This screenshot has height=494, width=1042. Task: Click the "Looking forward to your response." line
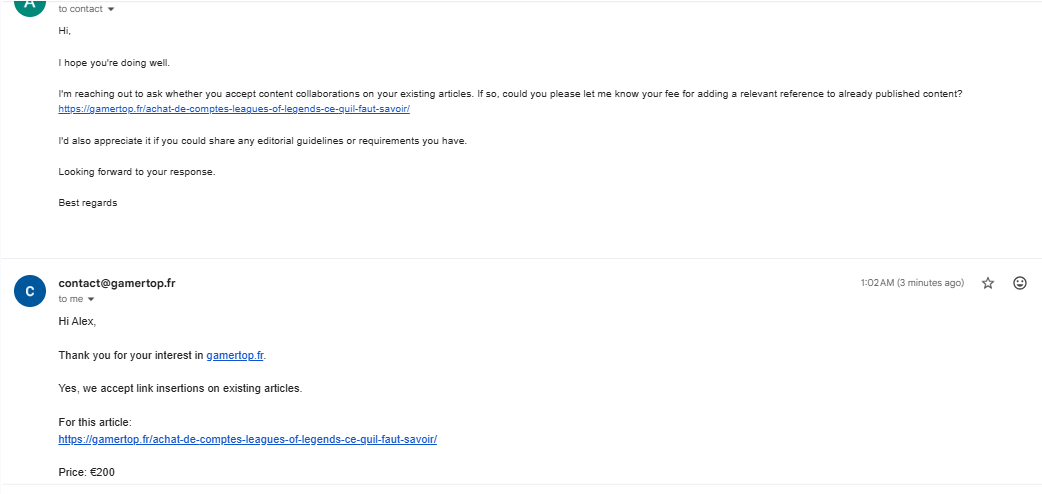coord(137,172)
